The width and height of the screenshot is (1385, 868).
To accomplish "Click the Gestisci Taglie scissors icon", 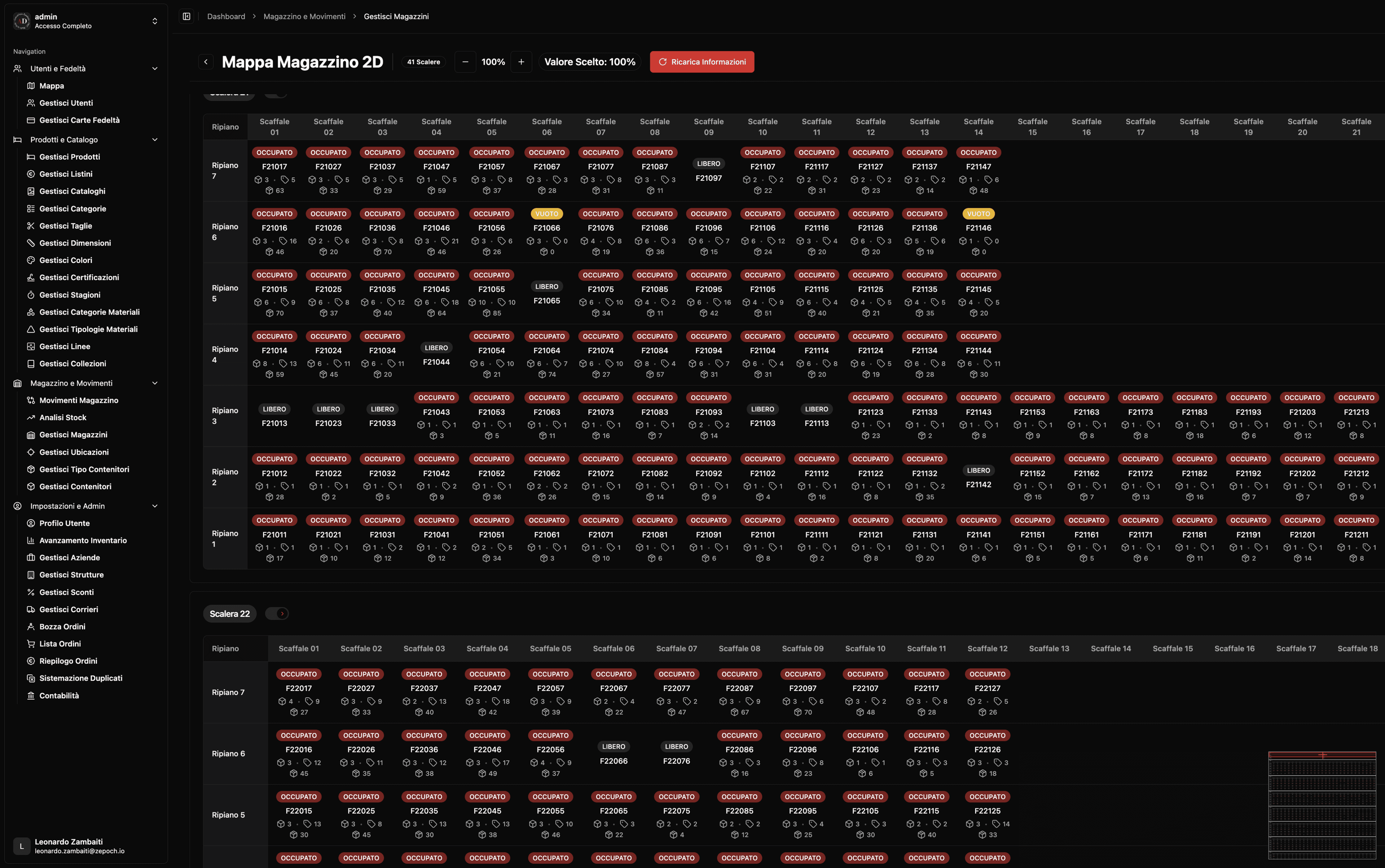I will coord(31,226).
